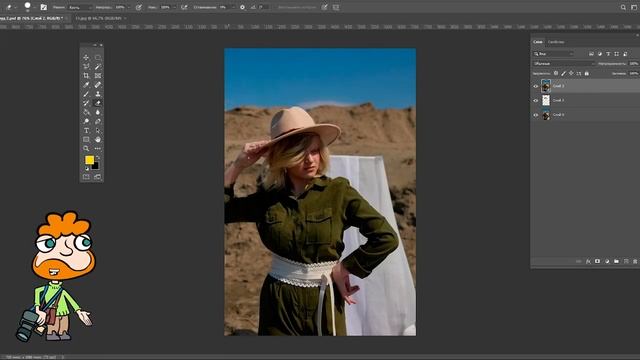Select the Lasso tool

click(86, 67)
